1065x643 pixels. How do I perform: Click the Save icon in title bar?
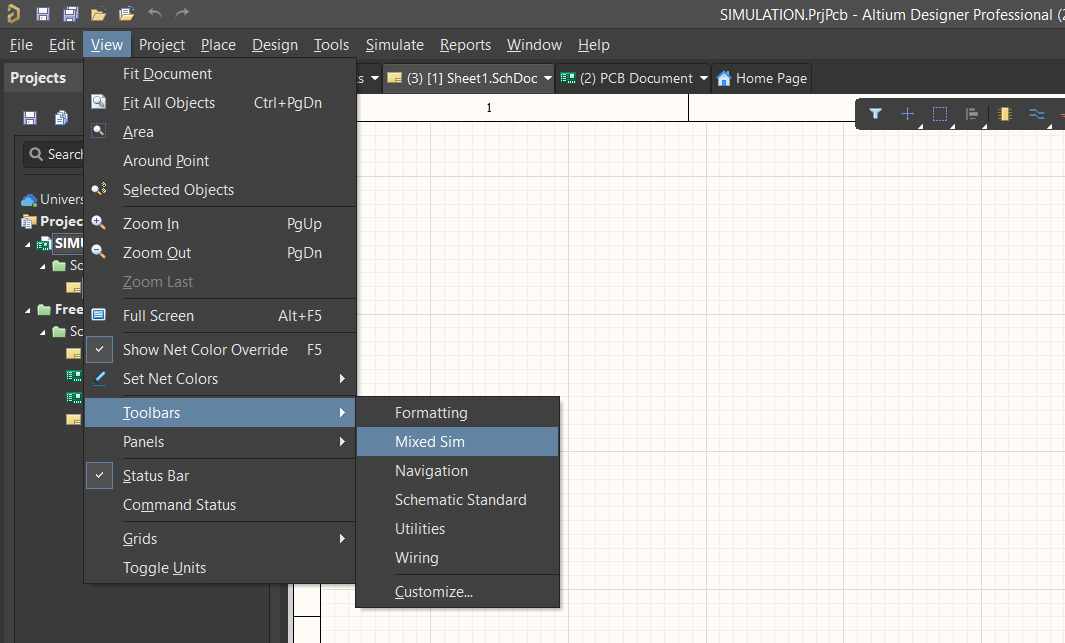tap(42, 14)
